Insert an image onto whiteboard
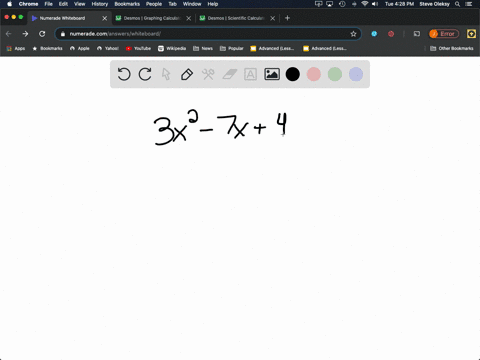This screenshot has width=480, height=360. (x=272, y=74)
